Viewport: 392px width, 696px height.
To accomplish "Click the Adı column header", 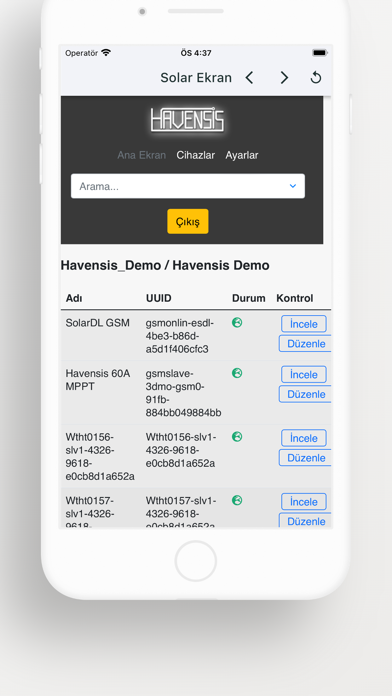I will (x=74, y=298).
